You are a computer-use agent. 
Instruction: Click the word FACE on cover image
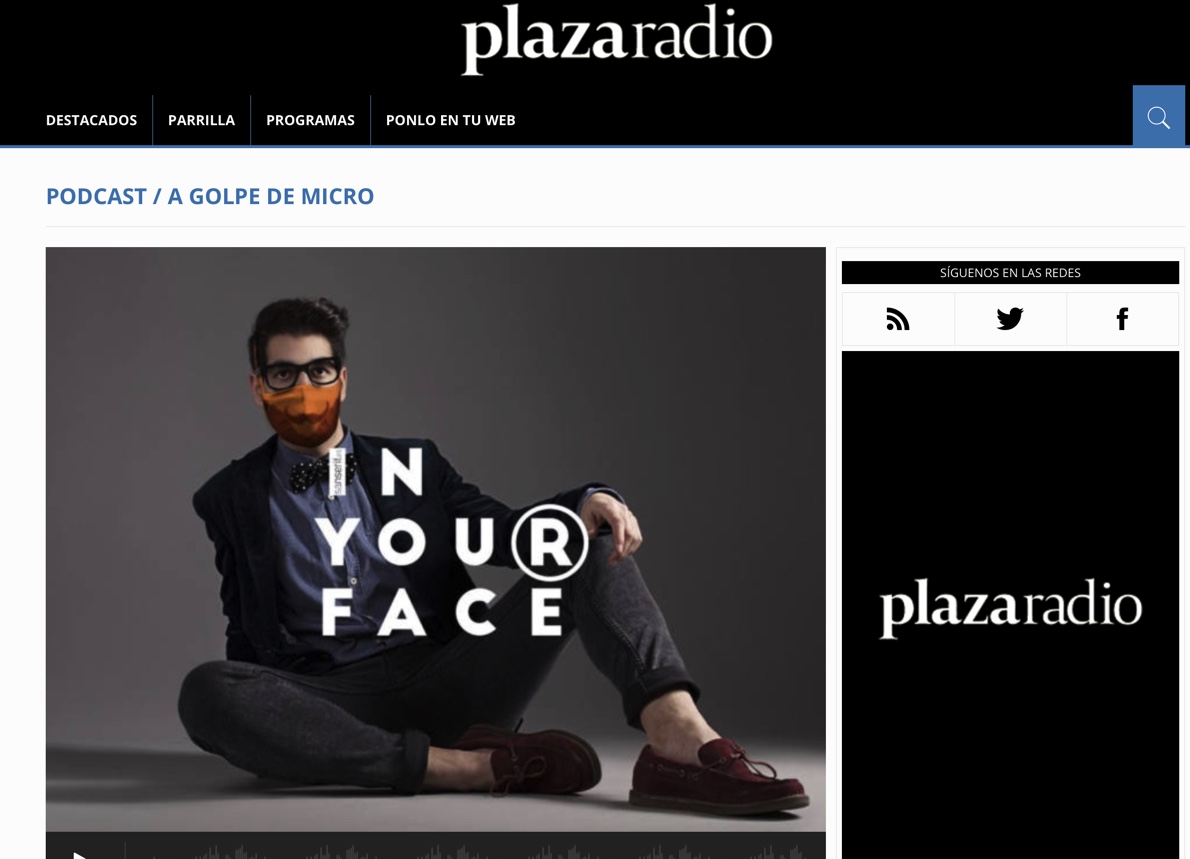[x=442, y=612]
